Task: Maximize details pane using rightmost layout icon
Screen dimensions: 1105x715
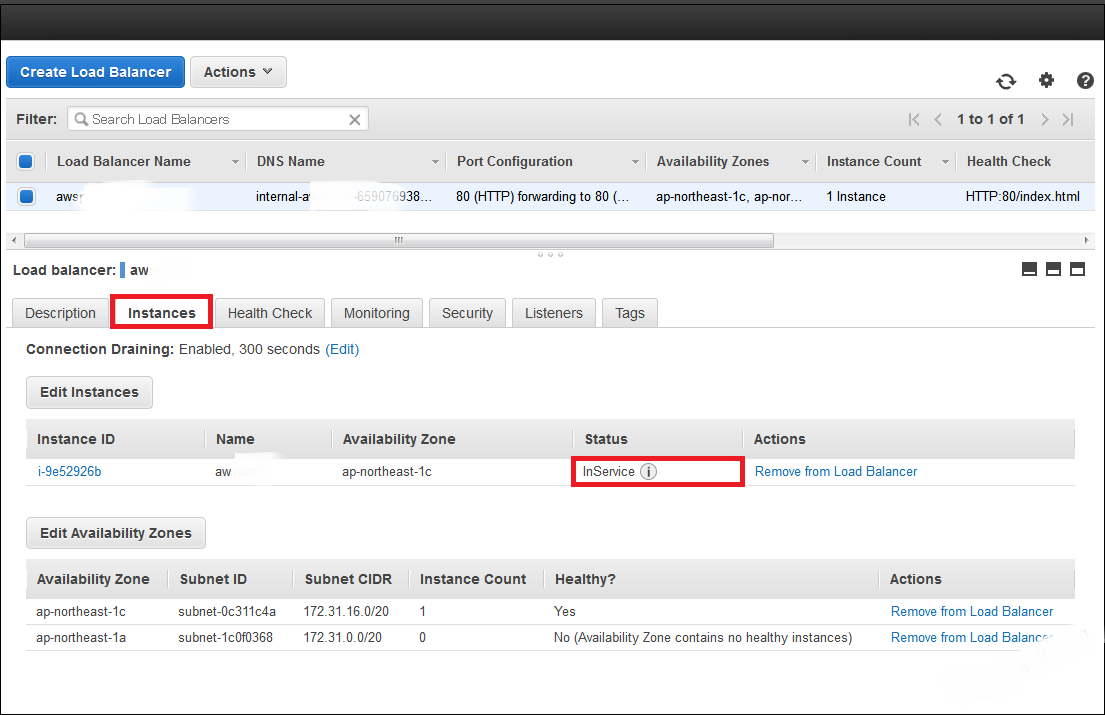Action: point(1077,269)
